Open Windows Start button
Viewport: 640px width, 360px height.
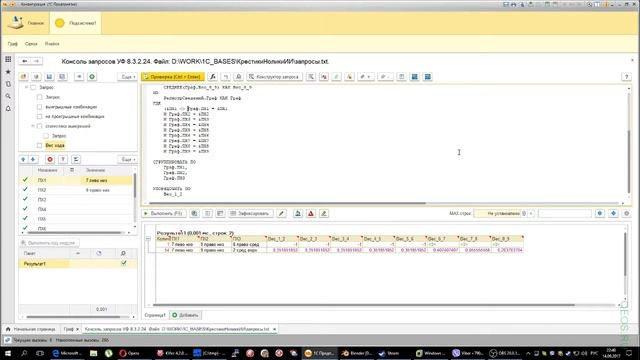click(x=7, y=353)
